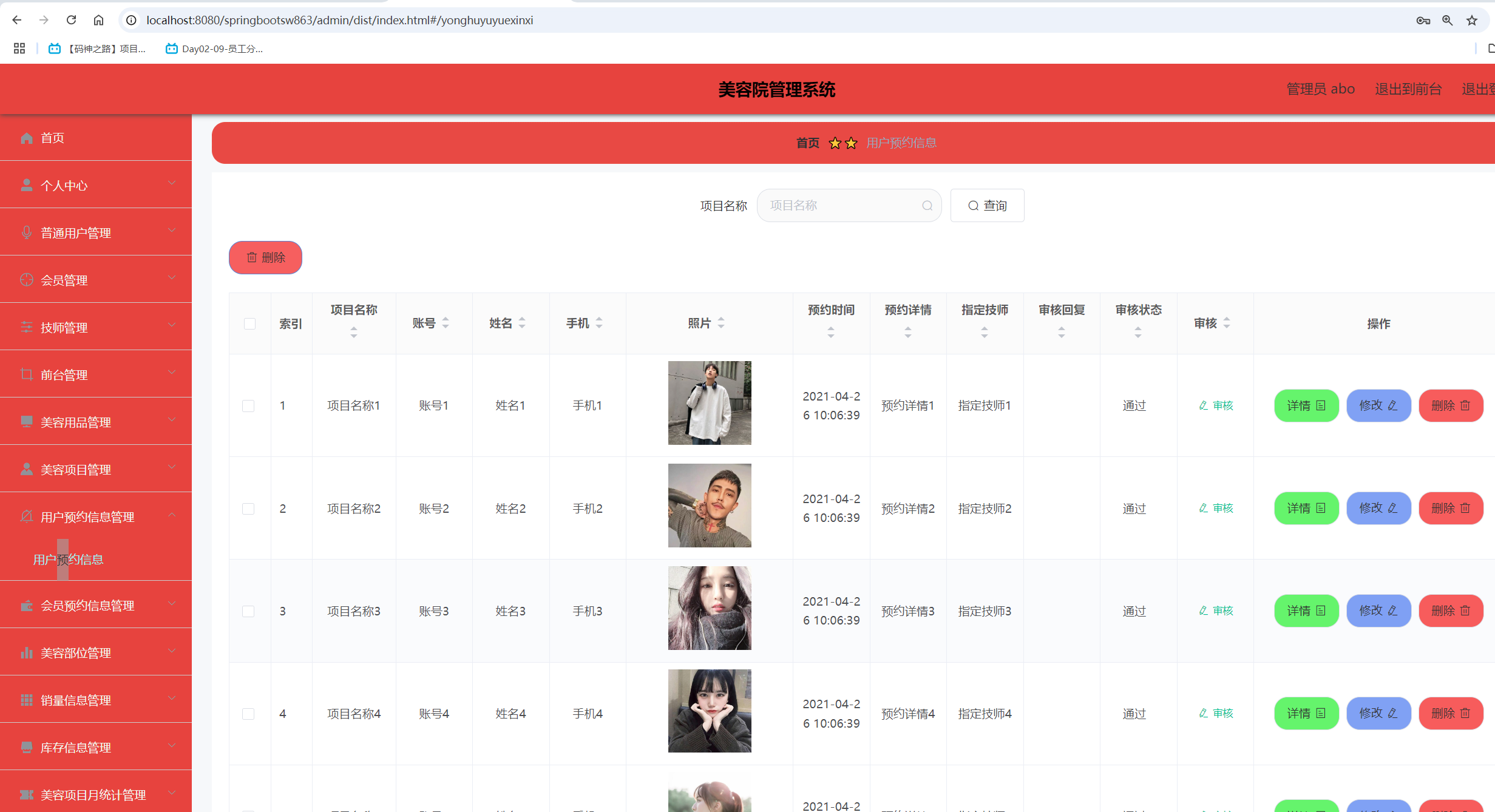Screen dimensions: 1495x812
Task: Click the photo thumbnail of 姓名4
Action: 709,711
